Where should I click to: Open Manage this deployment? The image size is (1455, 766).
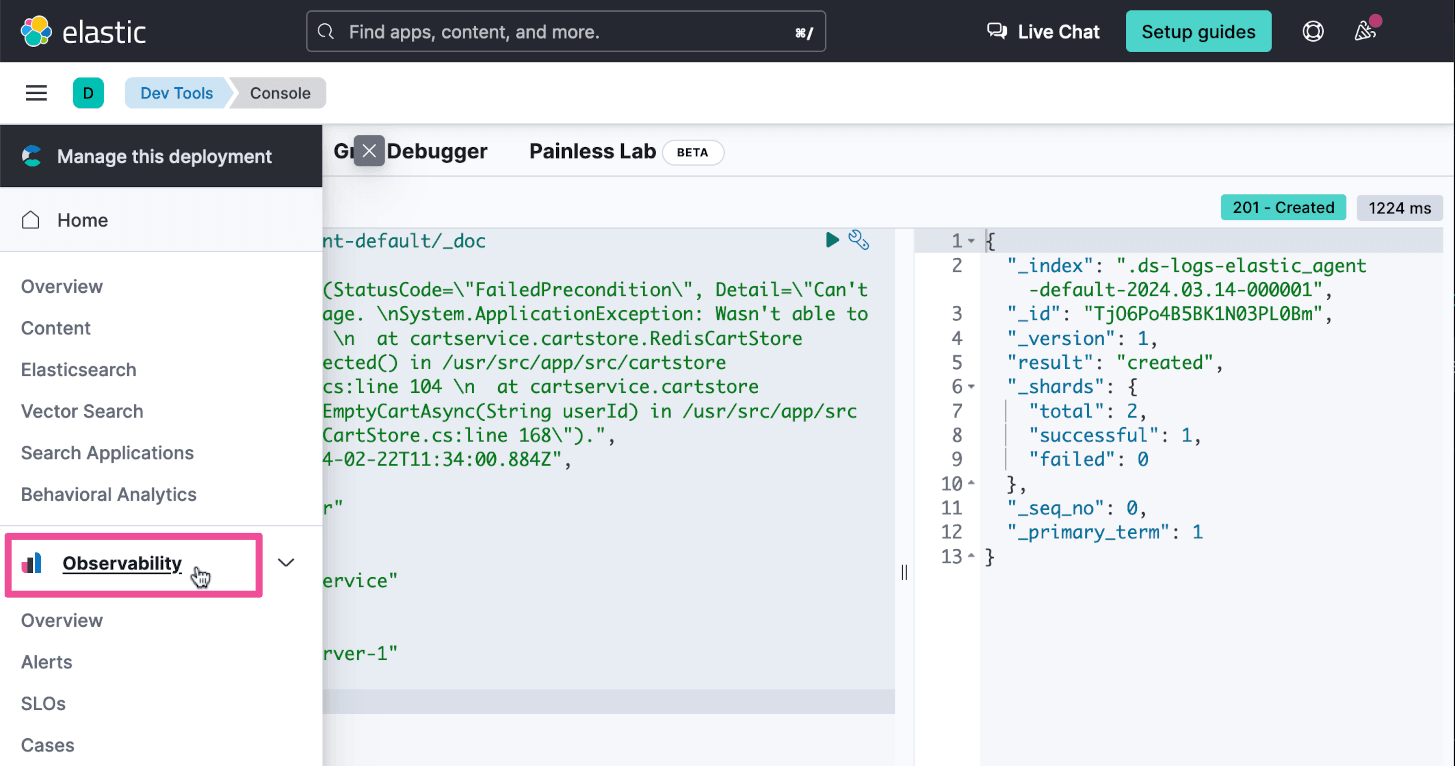point(164,156)
